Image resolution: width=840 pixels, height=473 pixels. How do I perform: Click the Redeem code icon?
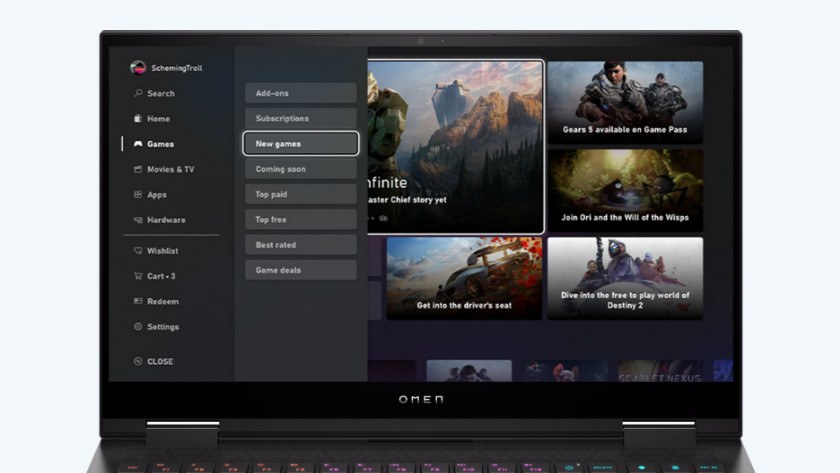click(x=138, y=302)
